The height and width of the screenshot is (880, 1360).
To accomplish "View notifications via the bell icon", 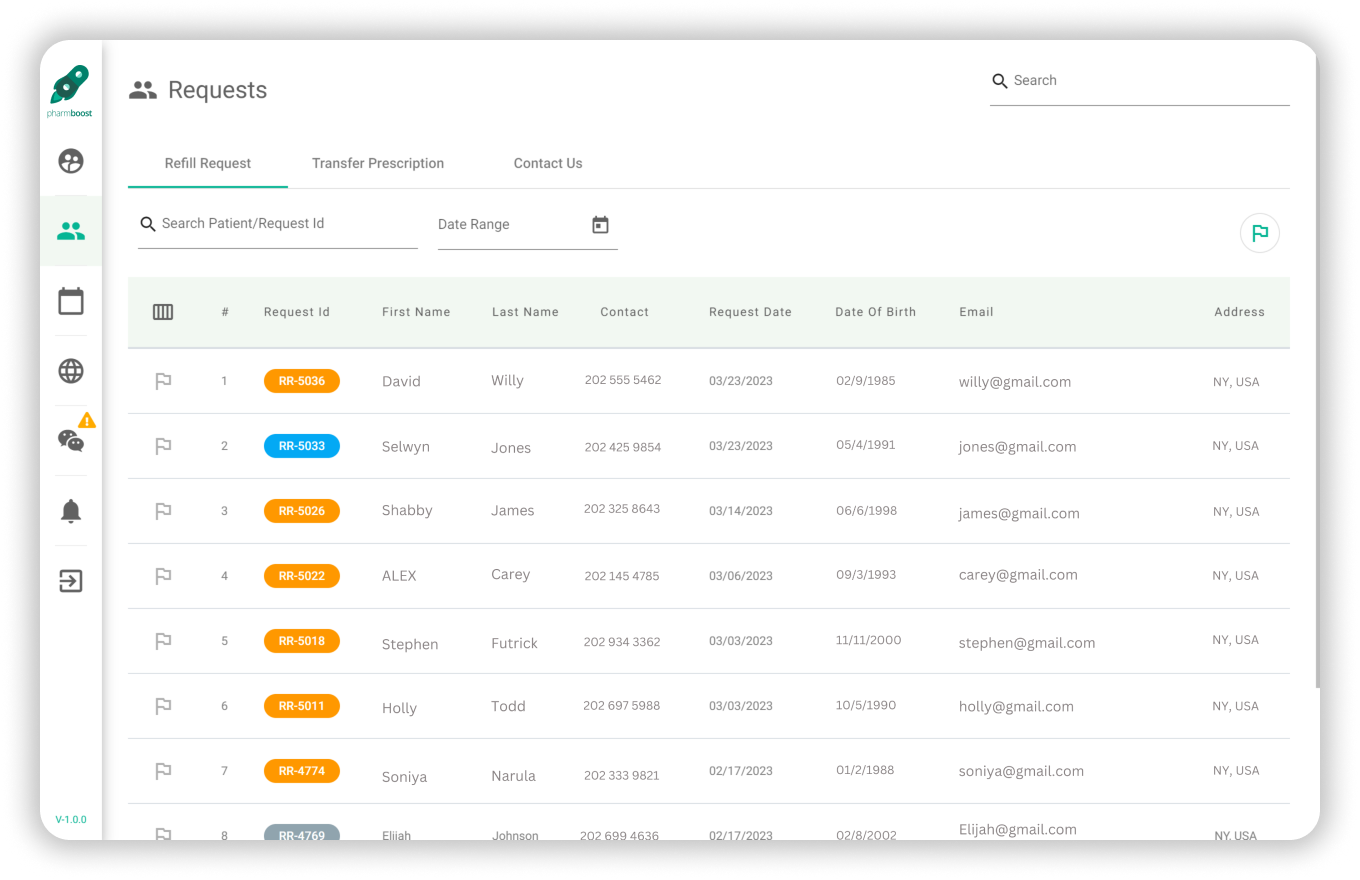I will pyautogui.click(x=70, y=511).
